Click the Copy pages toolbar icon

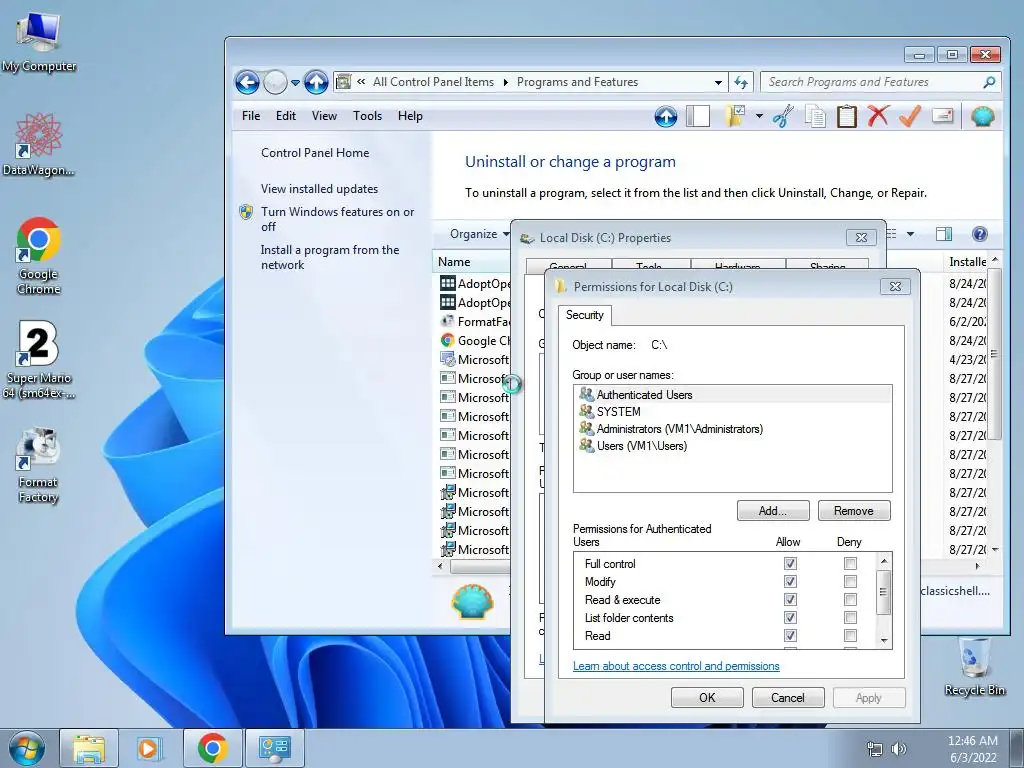(814, 117)
